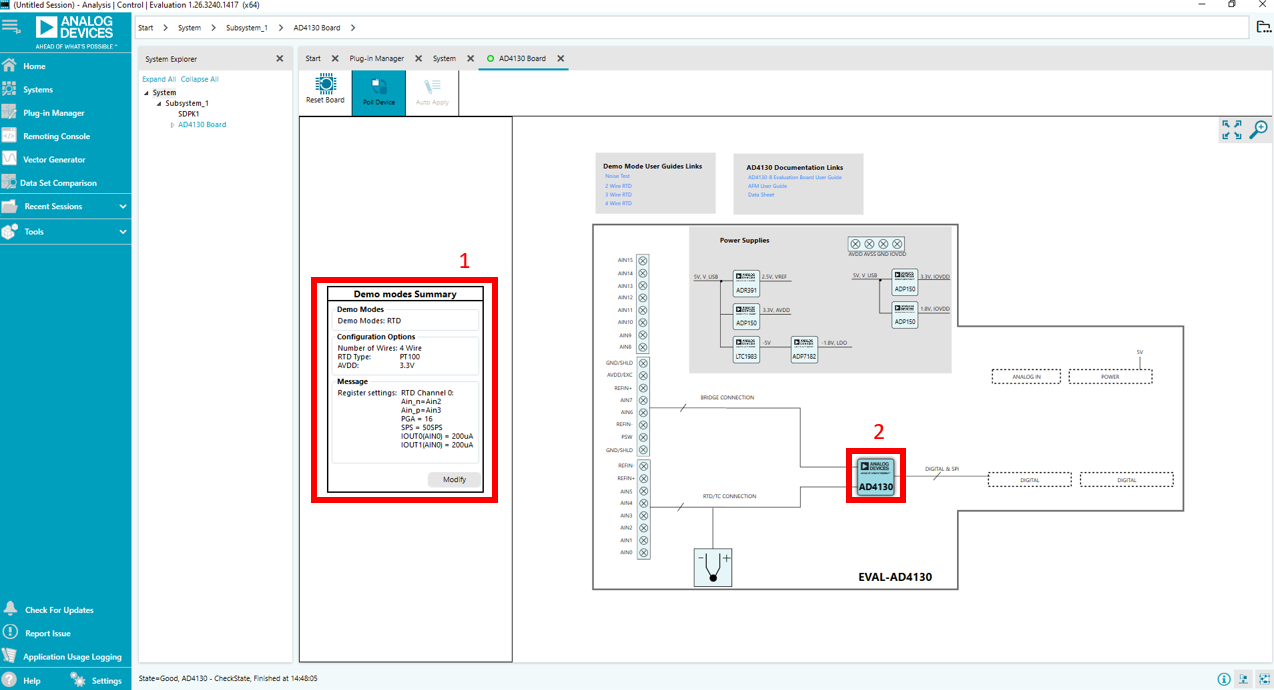The height and width of the screenshot is (690, 1274).
Task: Open the AD4130-8 Evaluation Board User Guide link
Action: tap(795, 177)
